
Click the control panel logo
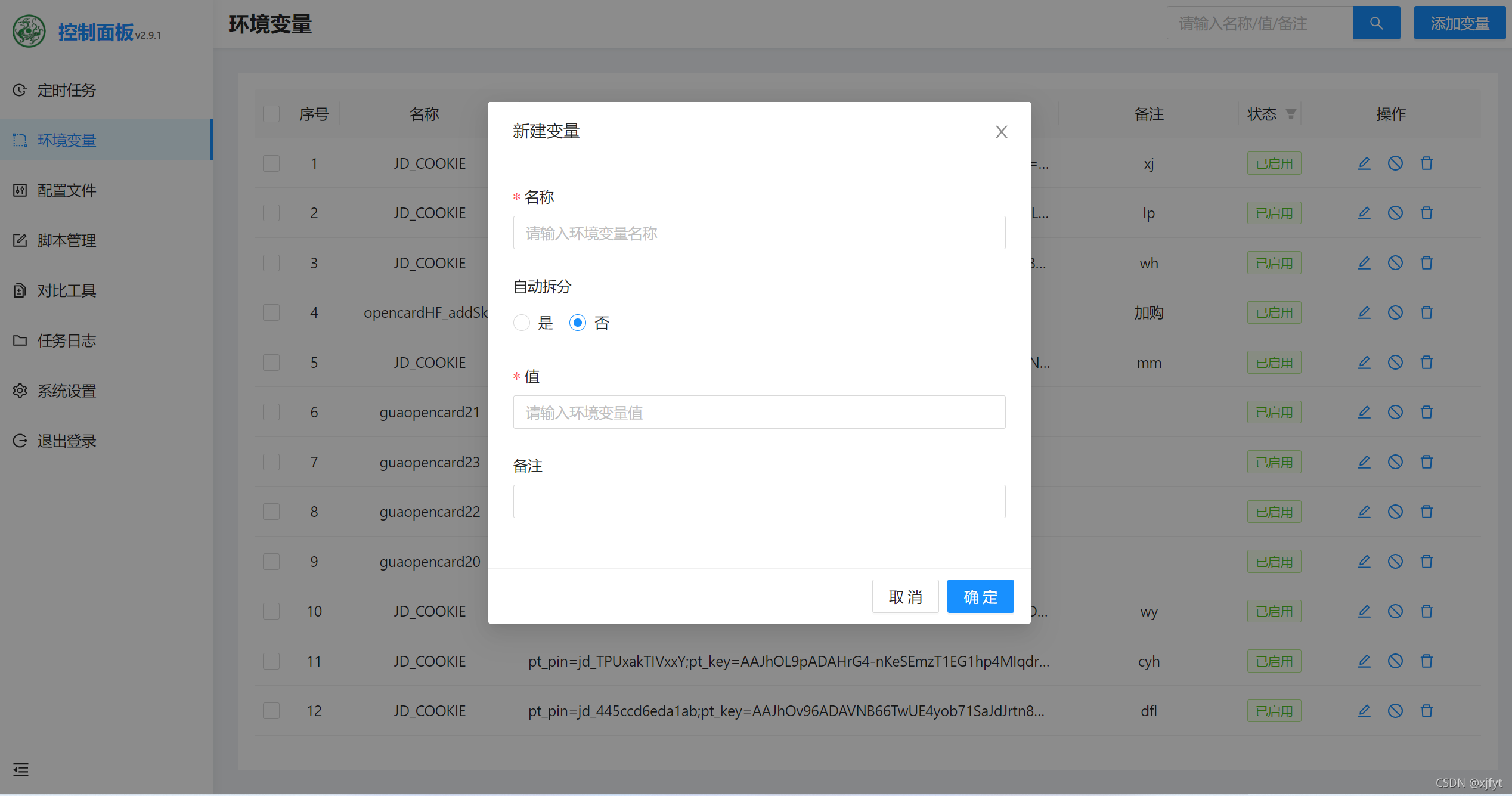click(x=29, y=31)
